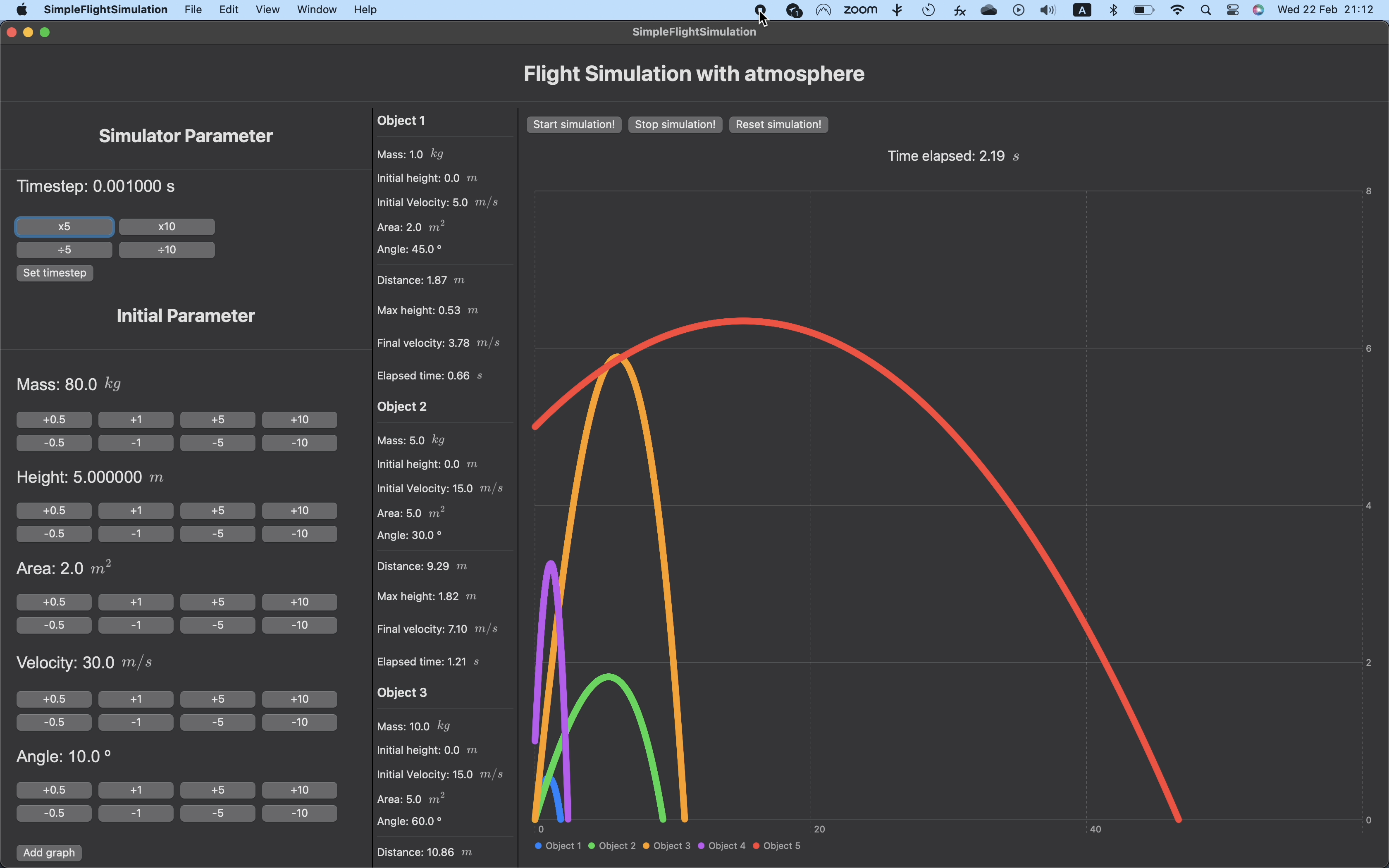The width and height of the screenshot is (1389, 868).
Task: Click the zoom menu bar icon
Action: pos(861,10)
